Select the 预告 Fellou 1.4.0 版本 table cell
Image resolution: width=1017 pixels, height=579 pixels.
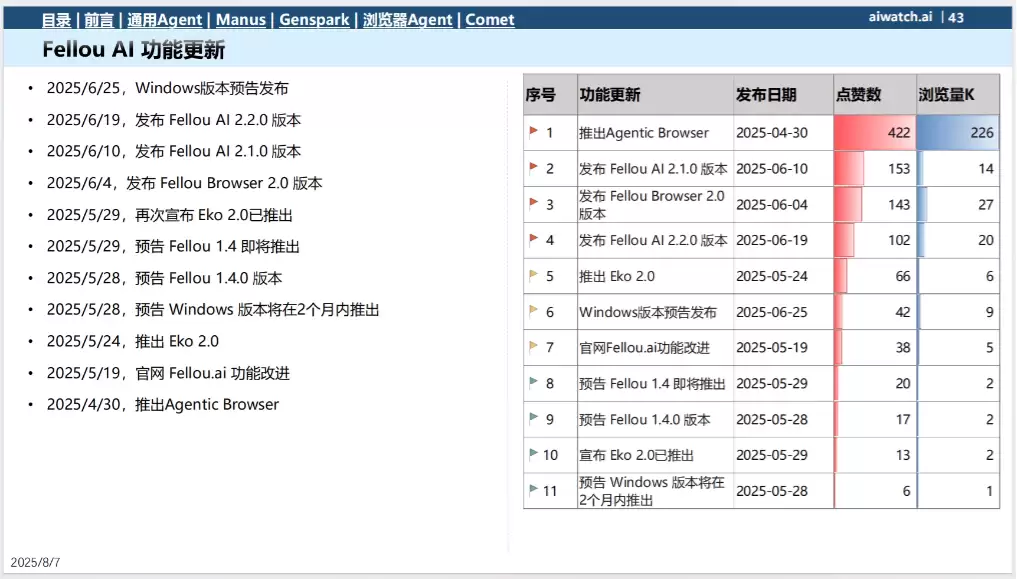click(x=655, y=419)
